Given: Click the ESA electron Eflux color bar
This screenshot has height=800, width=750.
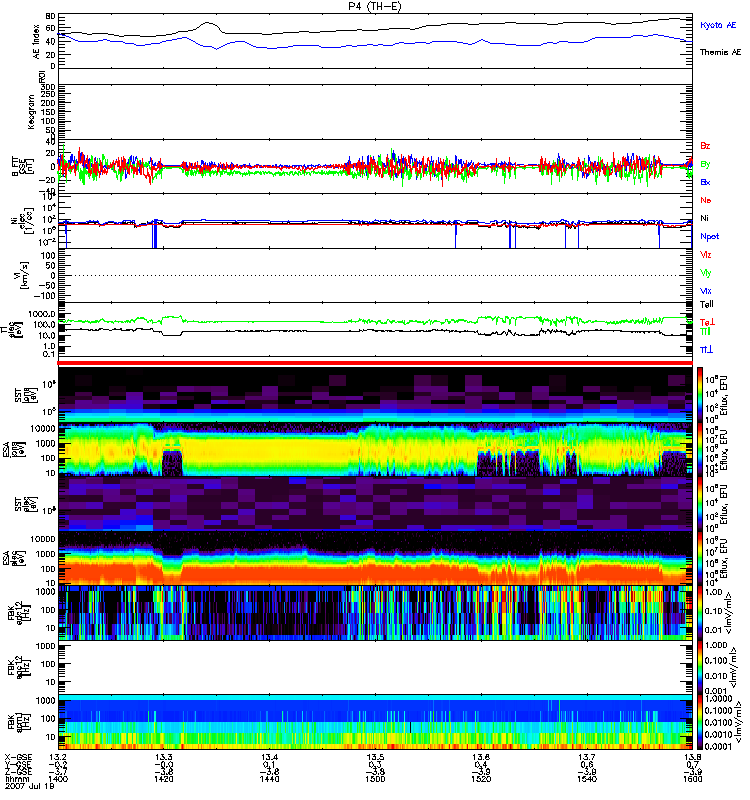Looking at the screenshot, I should (x=700, y=559).
